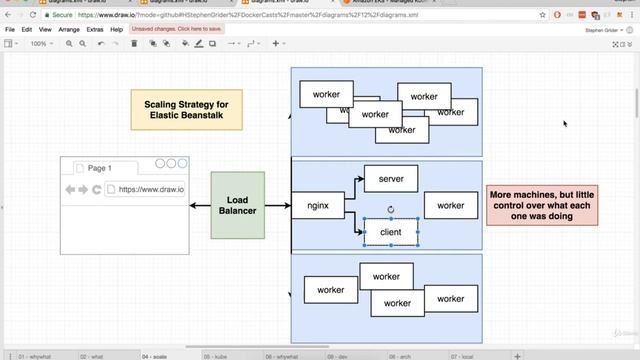This screenshot has width=640, height=360.
Task: Click Unsaved changes save notice
Action: tap(177, 29)
